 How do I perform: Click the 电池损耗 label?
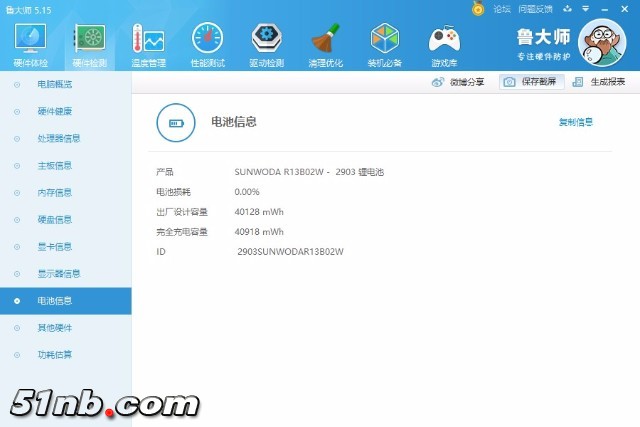[x=173, y=192]
